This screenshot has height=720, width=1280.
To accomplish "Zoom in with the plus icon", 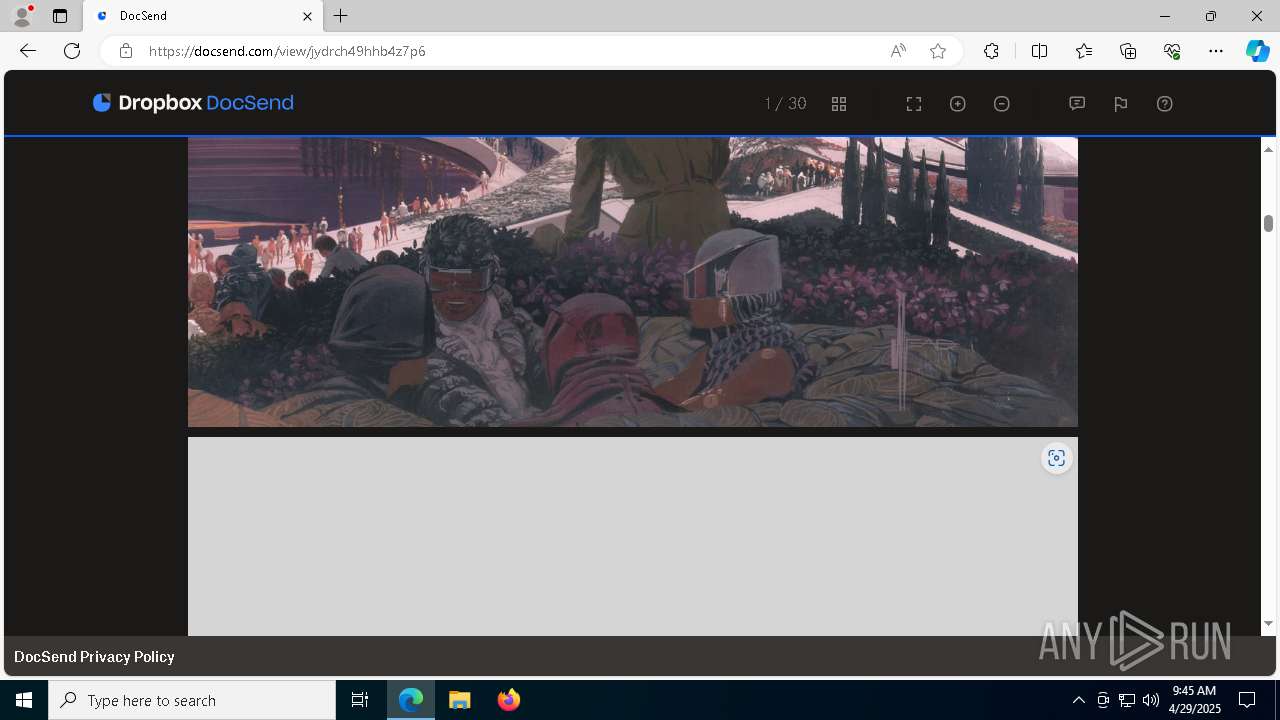I will (x=958, y=104).
